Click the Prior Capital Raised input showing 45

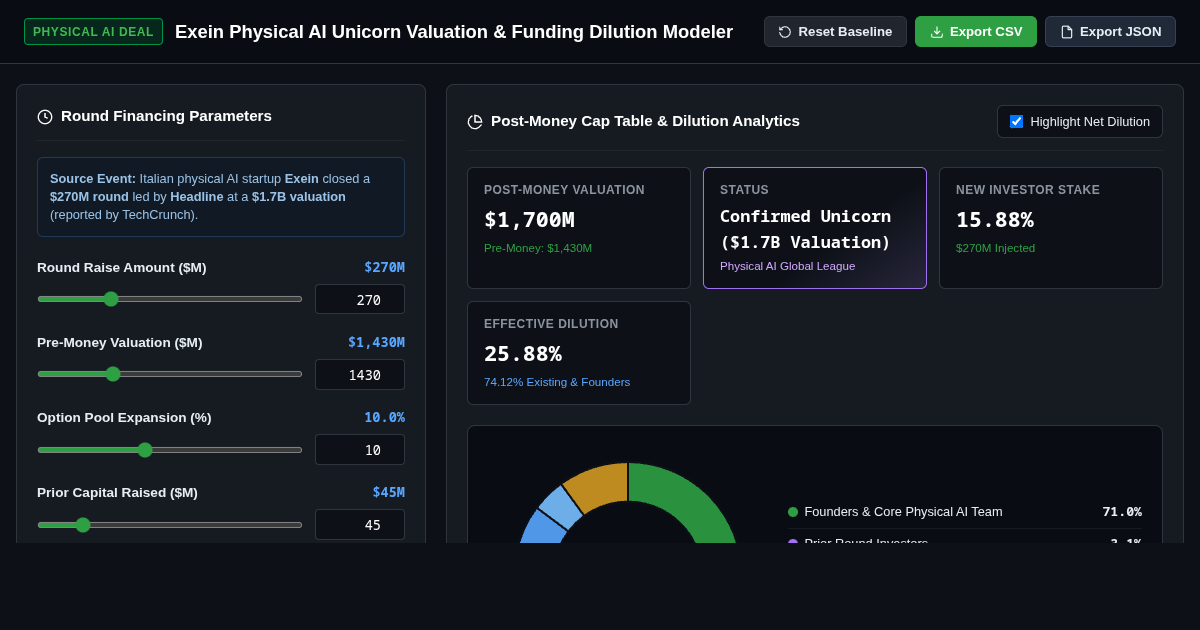pos(360,525)
